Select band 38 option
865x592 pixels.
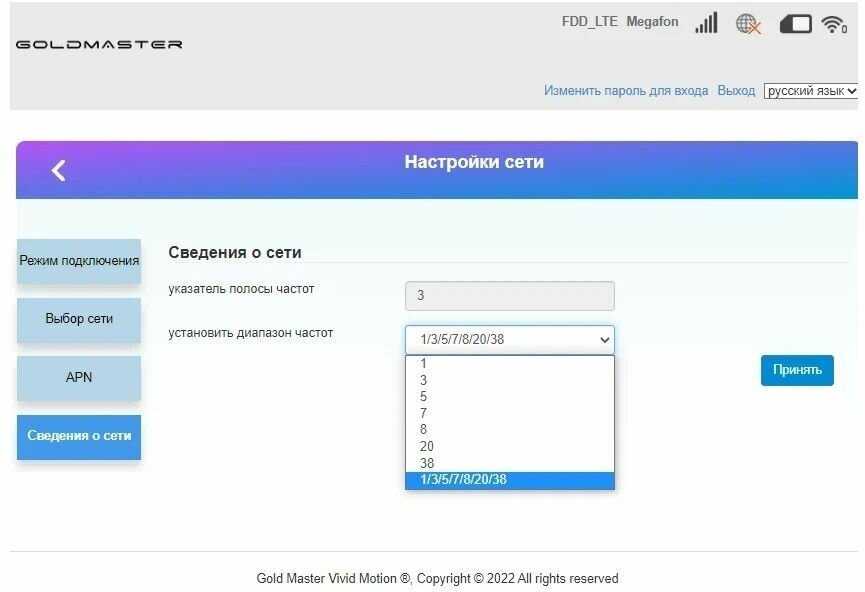point(427,463)
